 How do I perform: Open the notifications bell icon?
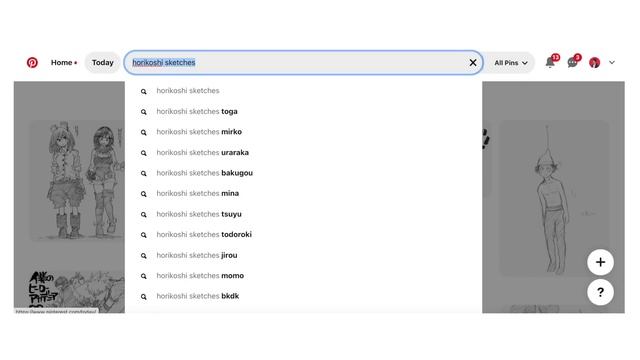550,62
